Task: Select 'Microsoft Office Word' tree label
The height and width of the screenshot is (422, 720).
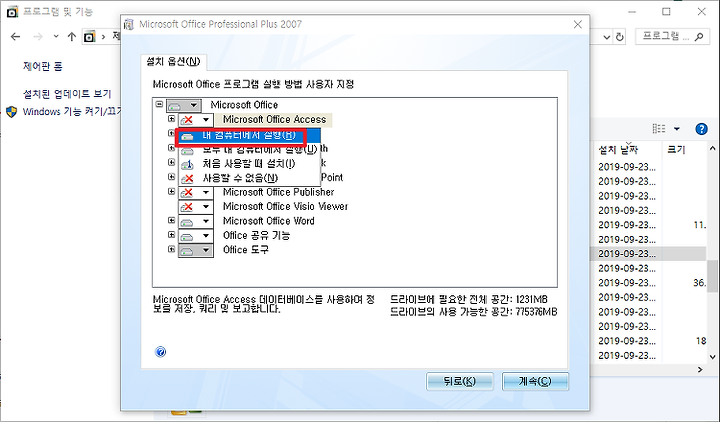Action: pos(269,221)
